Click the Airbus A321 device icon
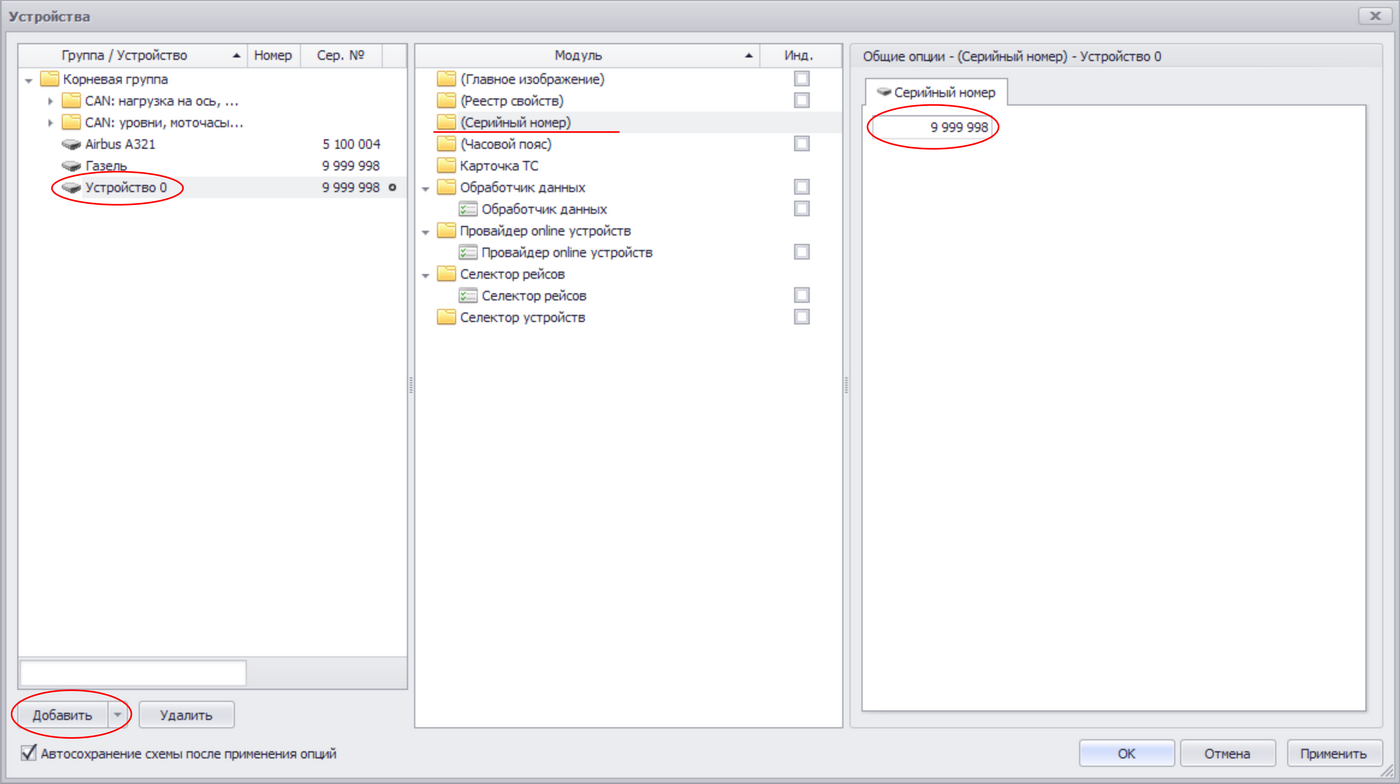 pos(71,144)
